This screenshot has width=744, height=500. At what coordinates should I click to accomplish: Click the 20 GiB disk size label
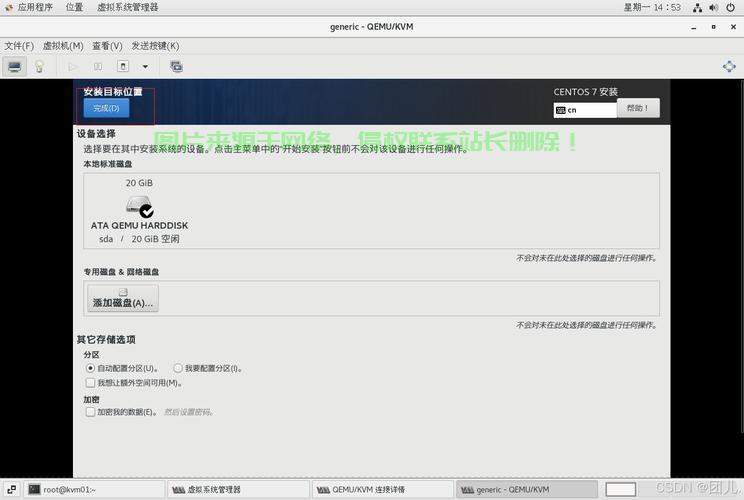[x=139, y=183]
